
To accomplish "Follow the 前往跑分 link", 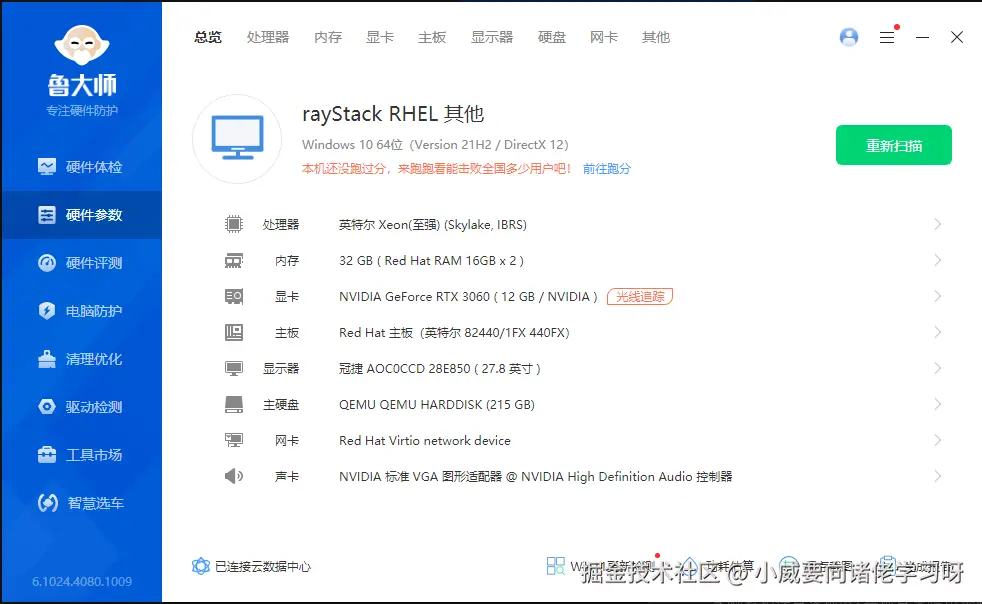I will point(607,169).
